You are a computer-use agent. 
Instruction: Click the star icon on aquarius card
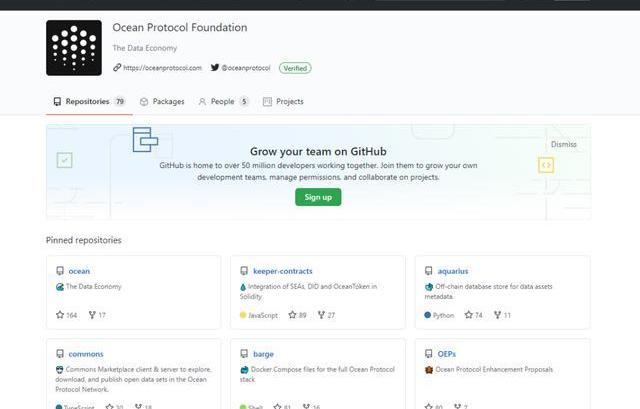tap(466, 315)
